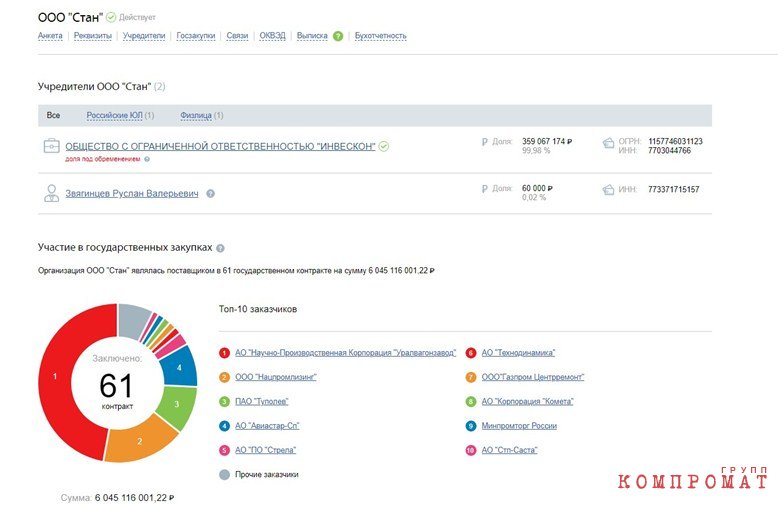The height and width of the screenshot is (509, 778).
Task: Click blue legend marker 9 for Минпромторг России
Action: pyautogui.click(x=471, y=426)
